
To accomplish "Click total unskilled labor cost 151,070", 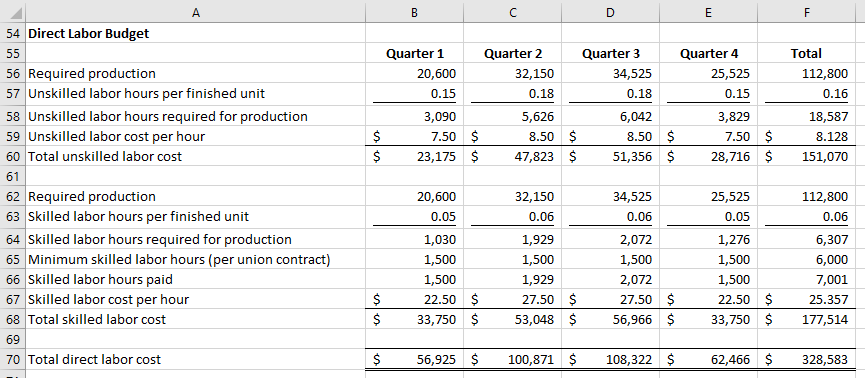I will tap(805, 156).
